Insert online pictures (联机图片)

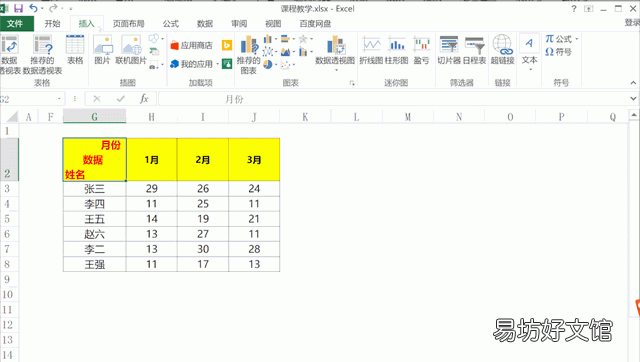131,50
